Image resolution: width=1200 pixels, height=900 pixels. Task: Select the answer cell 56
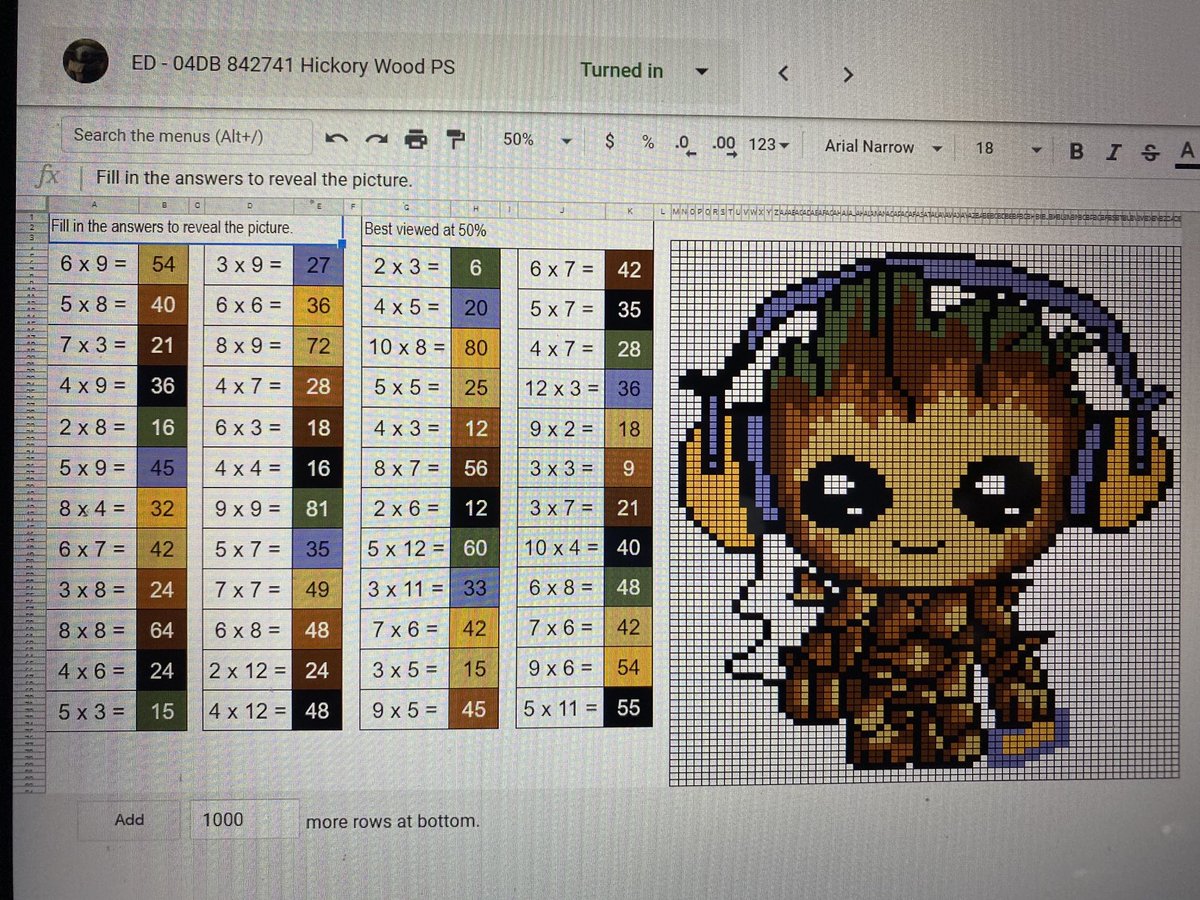coord(475,468)
